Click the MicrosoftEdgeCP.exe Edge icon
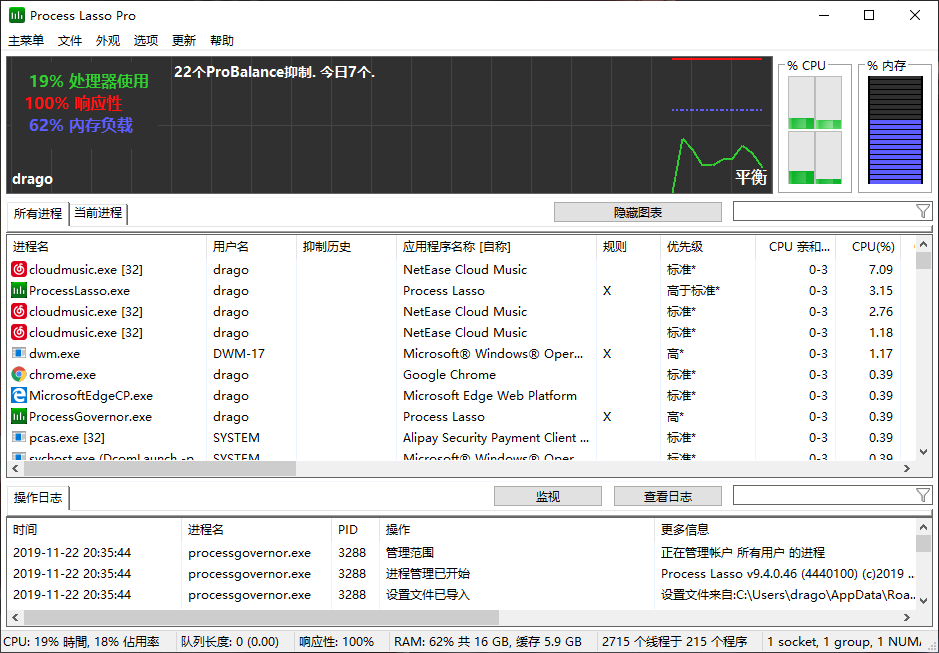 coord(19,395)
